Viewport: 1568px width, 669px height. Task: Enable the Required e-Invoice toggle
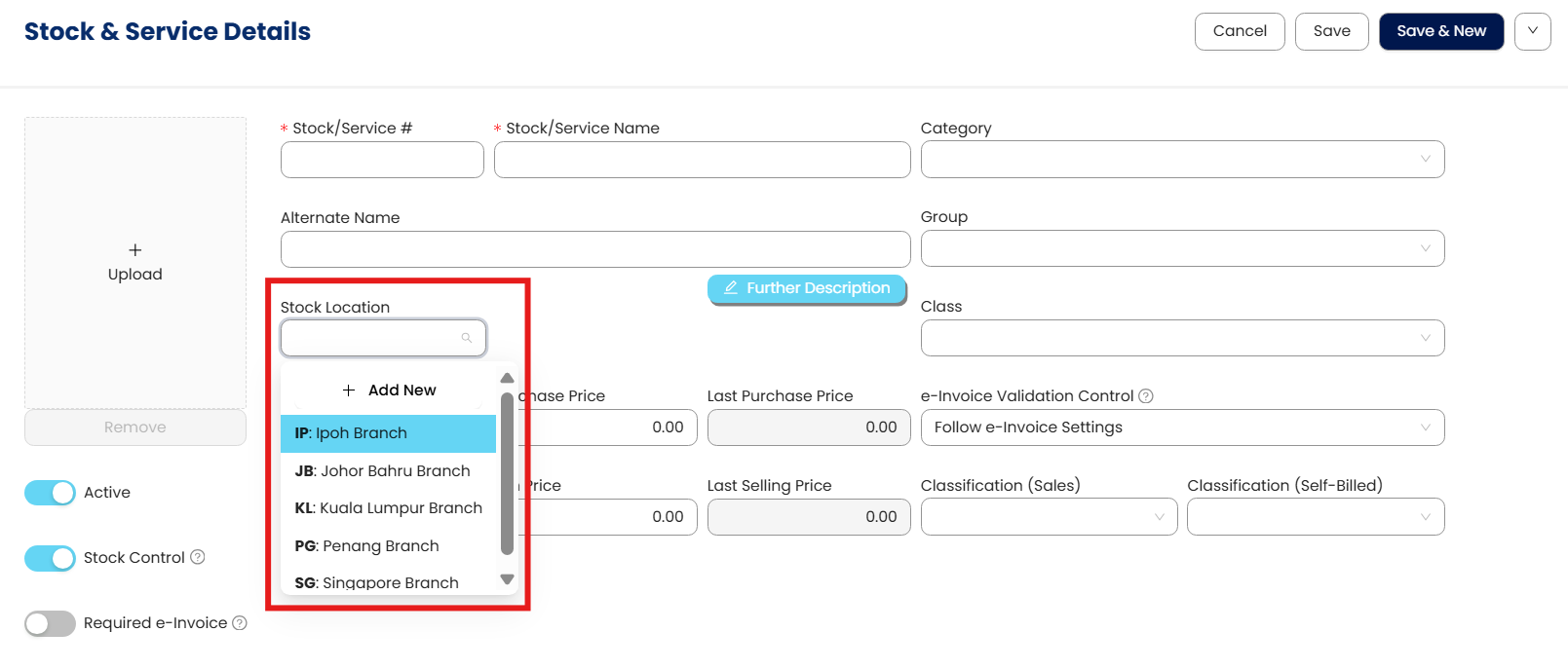(x=50, y=623)
